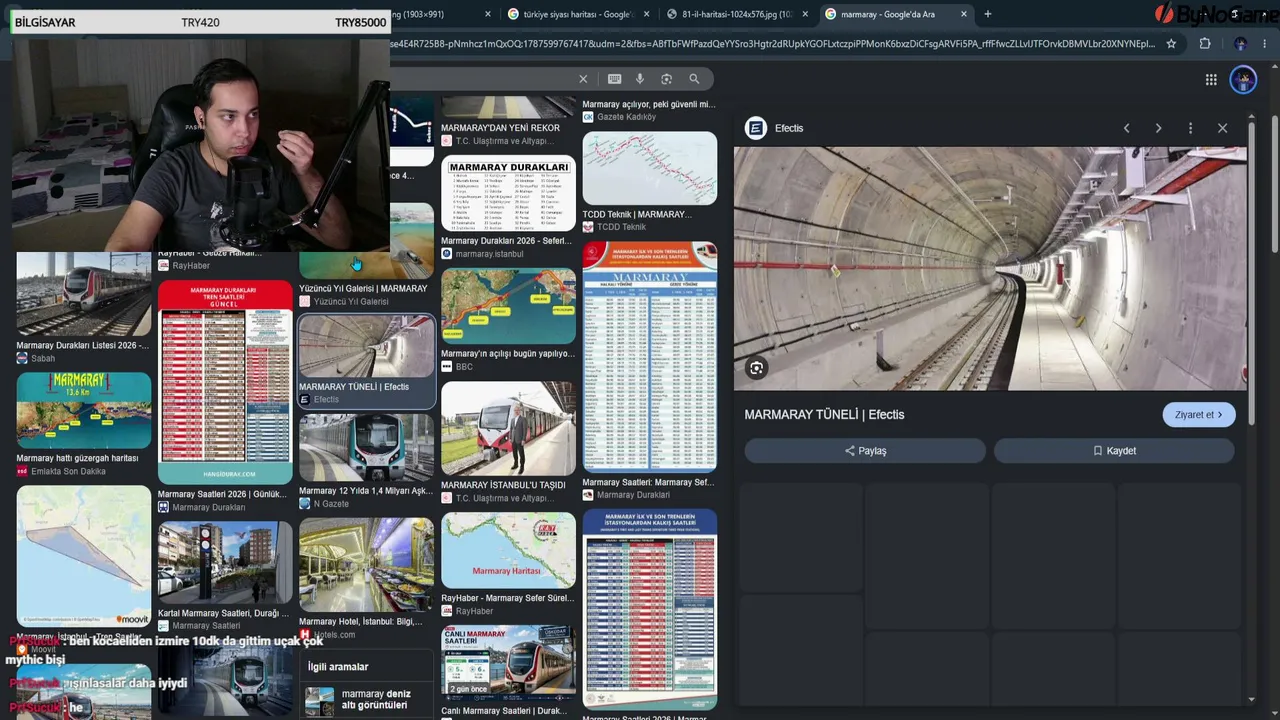The height and width of the screenshot is (720, 1280).
Task: Click the Yüzüncü Yıl Galerisi | MARMARAY caption
Action: point(363,289)
